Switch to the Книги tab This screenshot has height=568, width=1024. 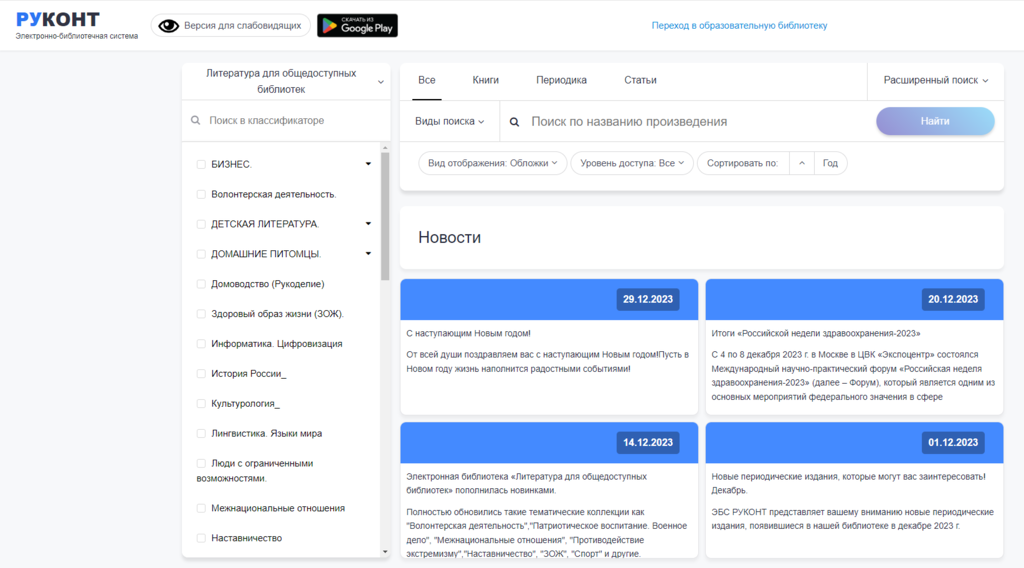click(x=486, y=80)
